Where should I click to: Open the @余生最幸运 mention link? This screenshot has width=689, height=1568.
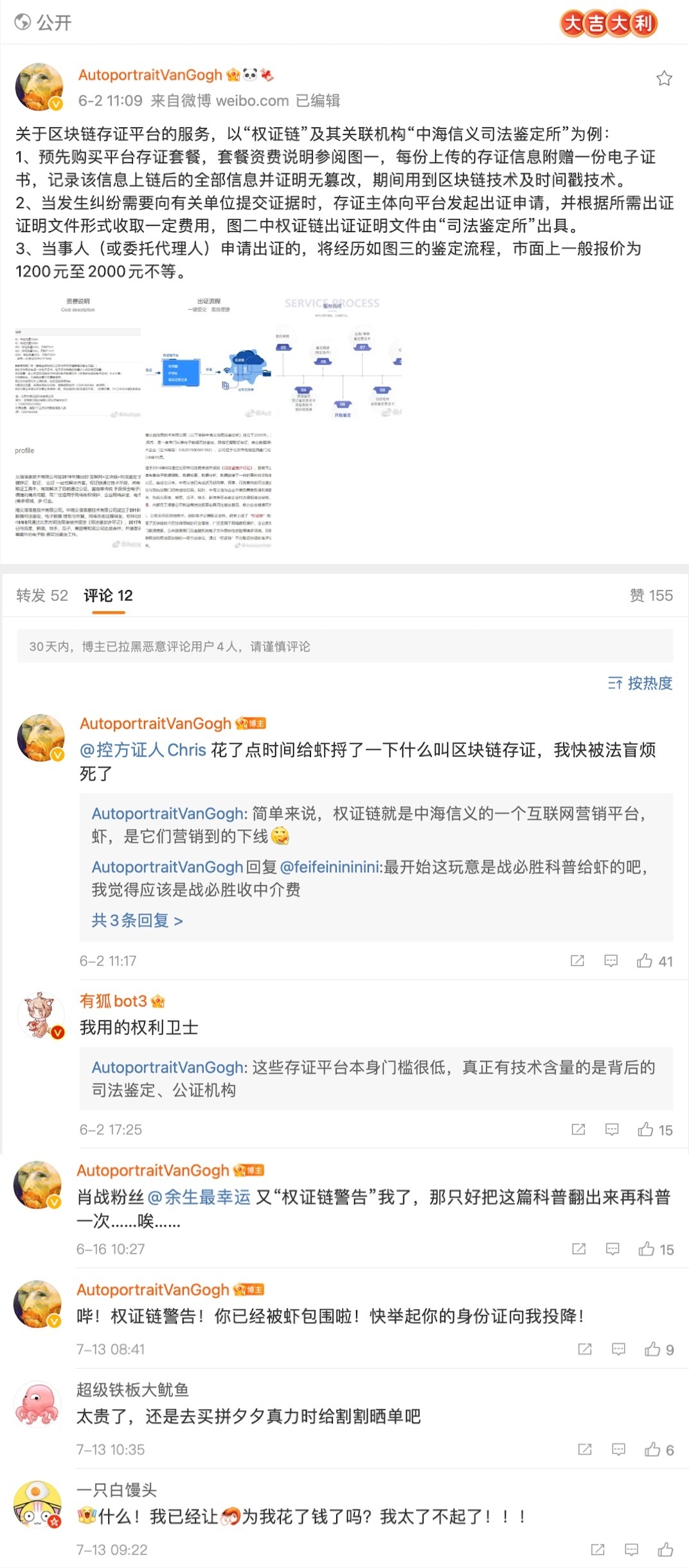coord(199,1197)
